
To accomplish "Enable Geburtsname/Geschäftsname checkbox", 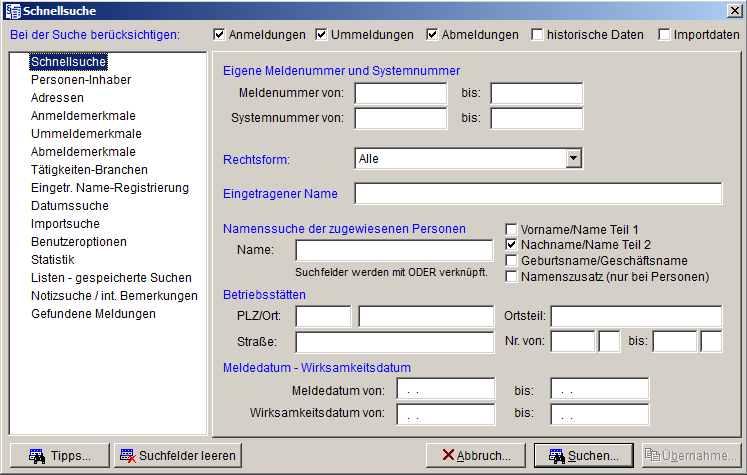I will pos(512,261).
